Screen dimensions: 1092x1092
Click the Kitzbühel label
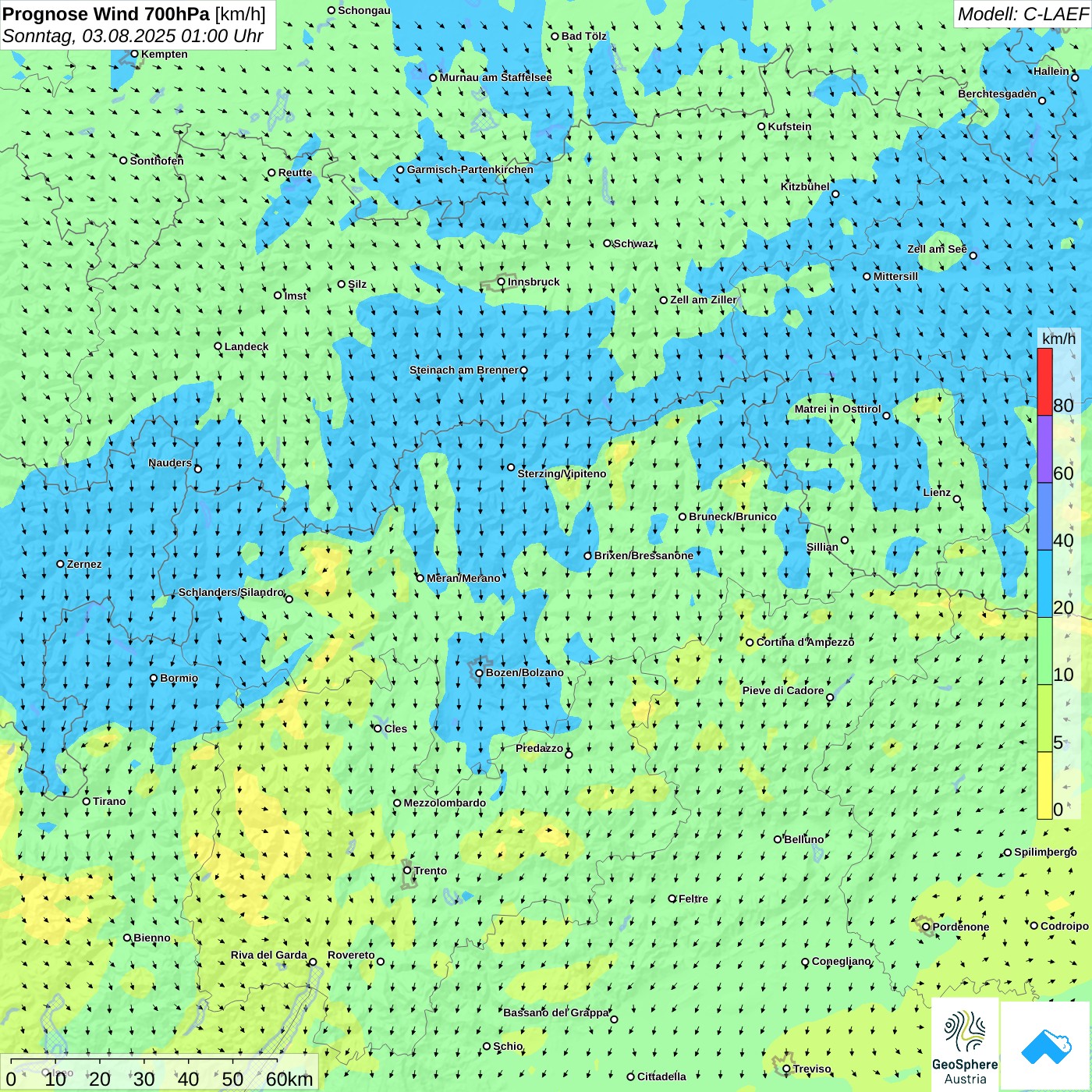pos(805,186)
